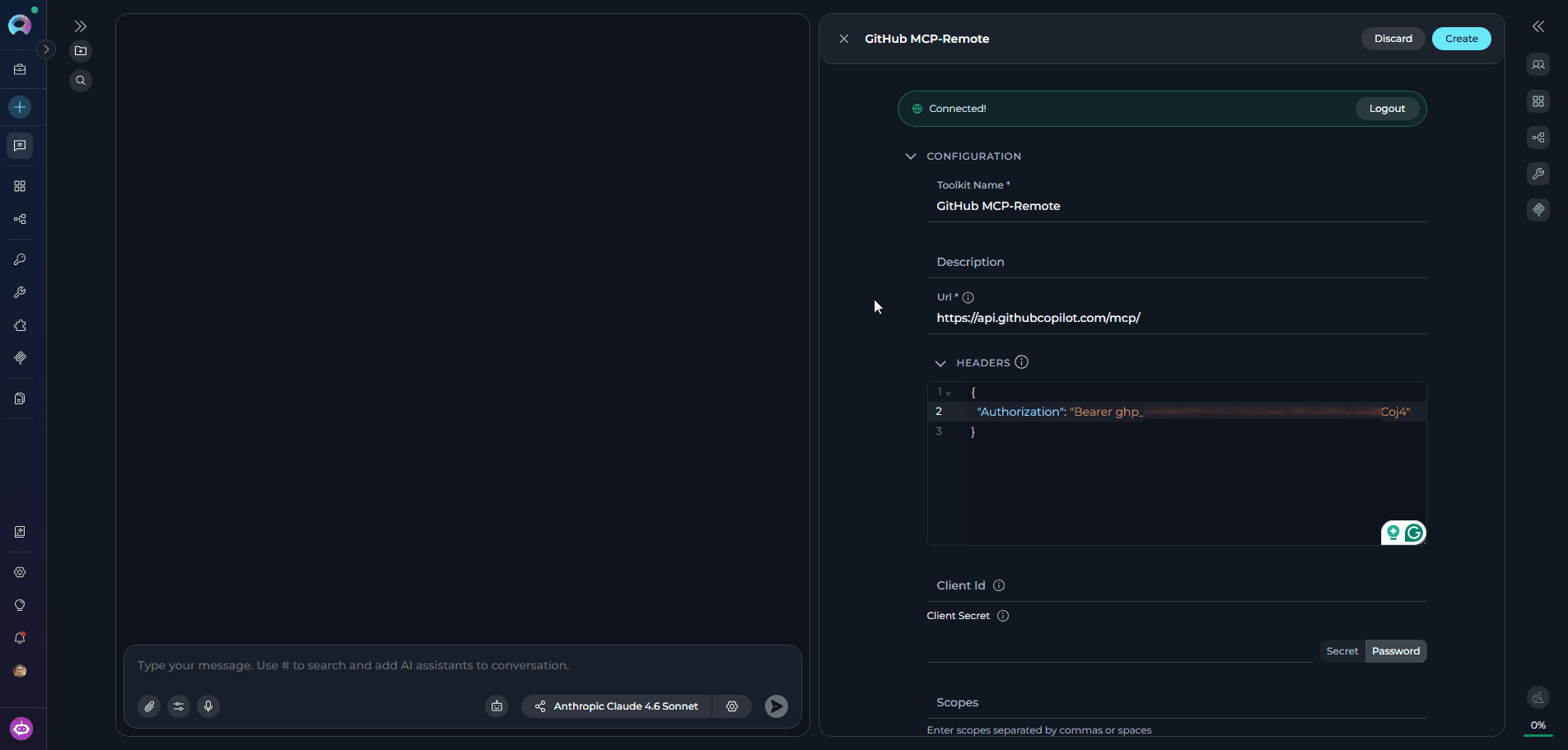Open the user avatar profile

coord(20,671)
